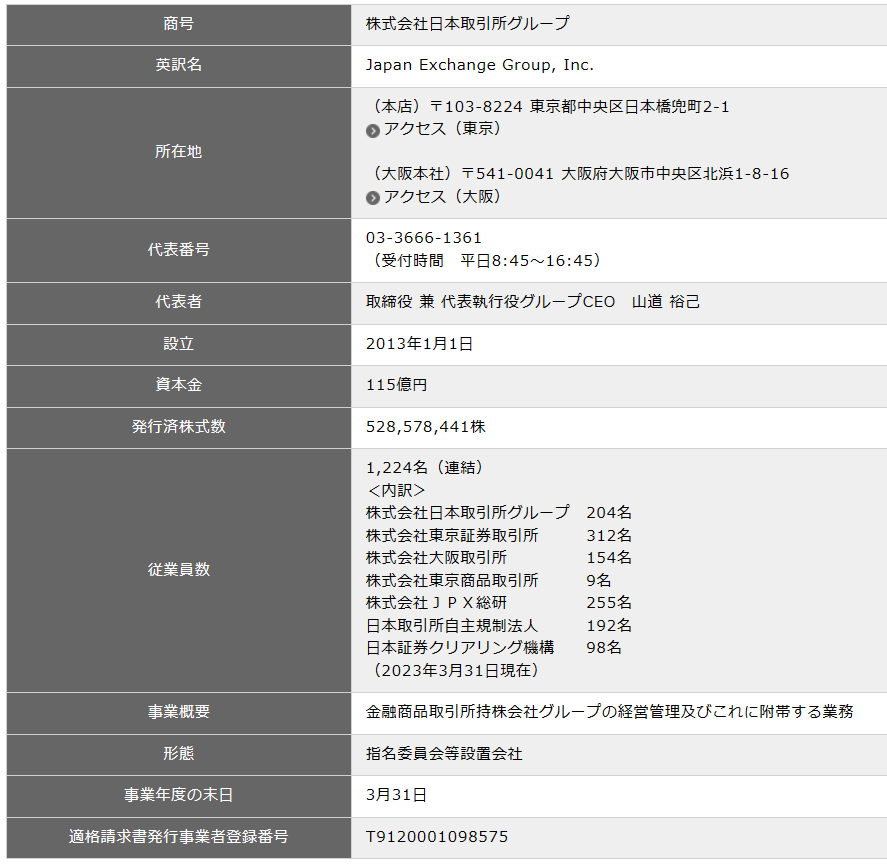Click the 資本金 header cell
This screenshot has width=887, height=865.
(179, 386)
